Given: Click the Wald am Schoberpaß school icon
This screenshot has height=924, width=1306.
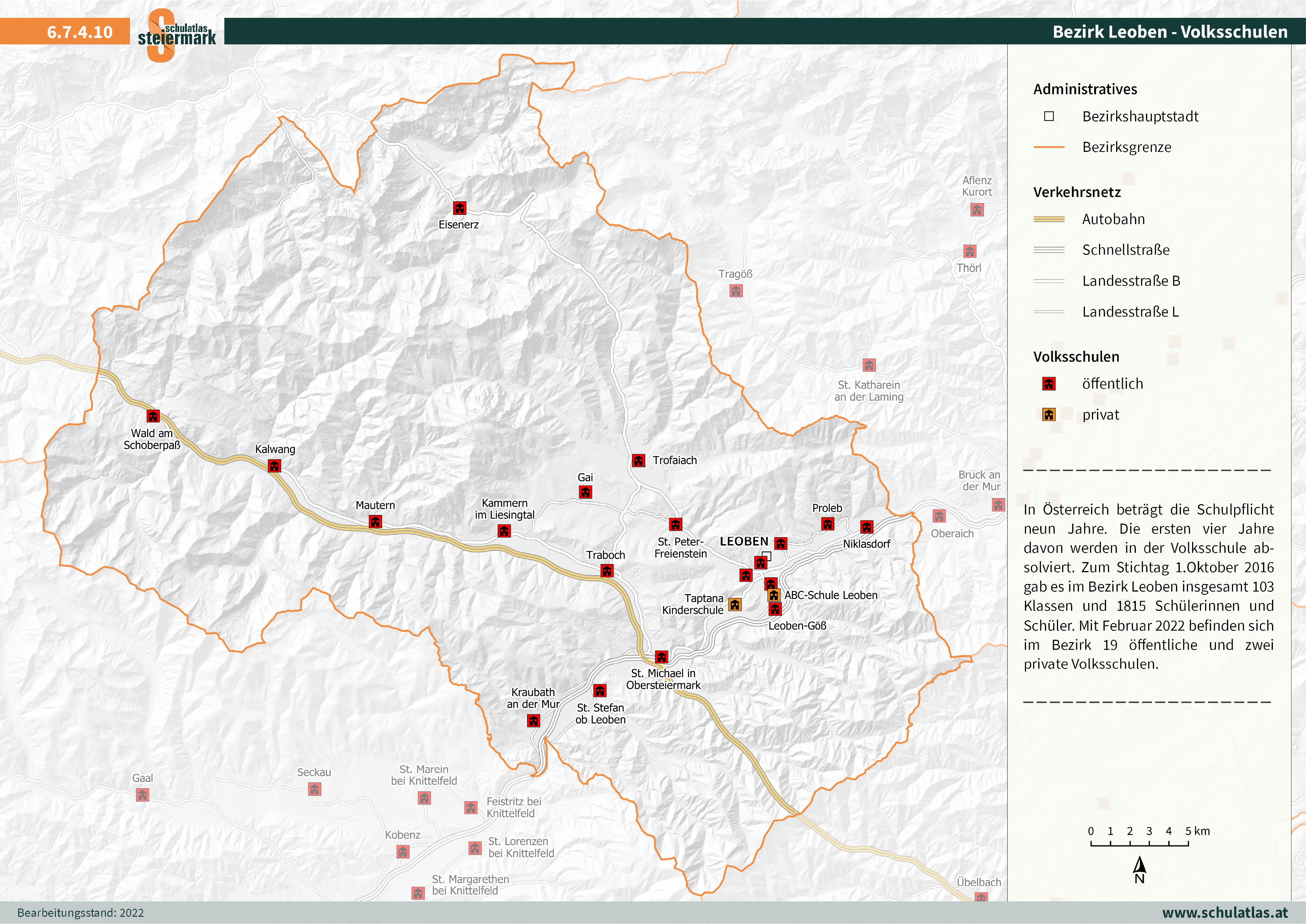Looking at the screenshot, I should click(x=153, y=416).
